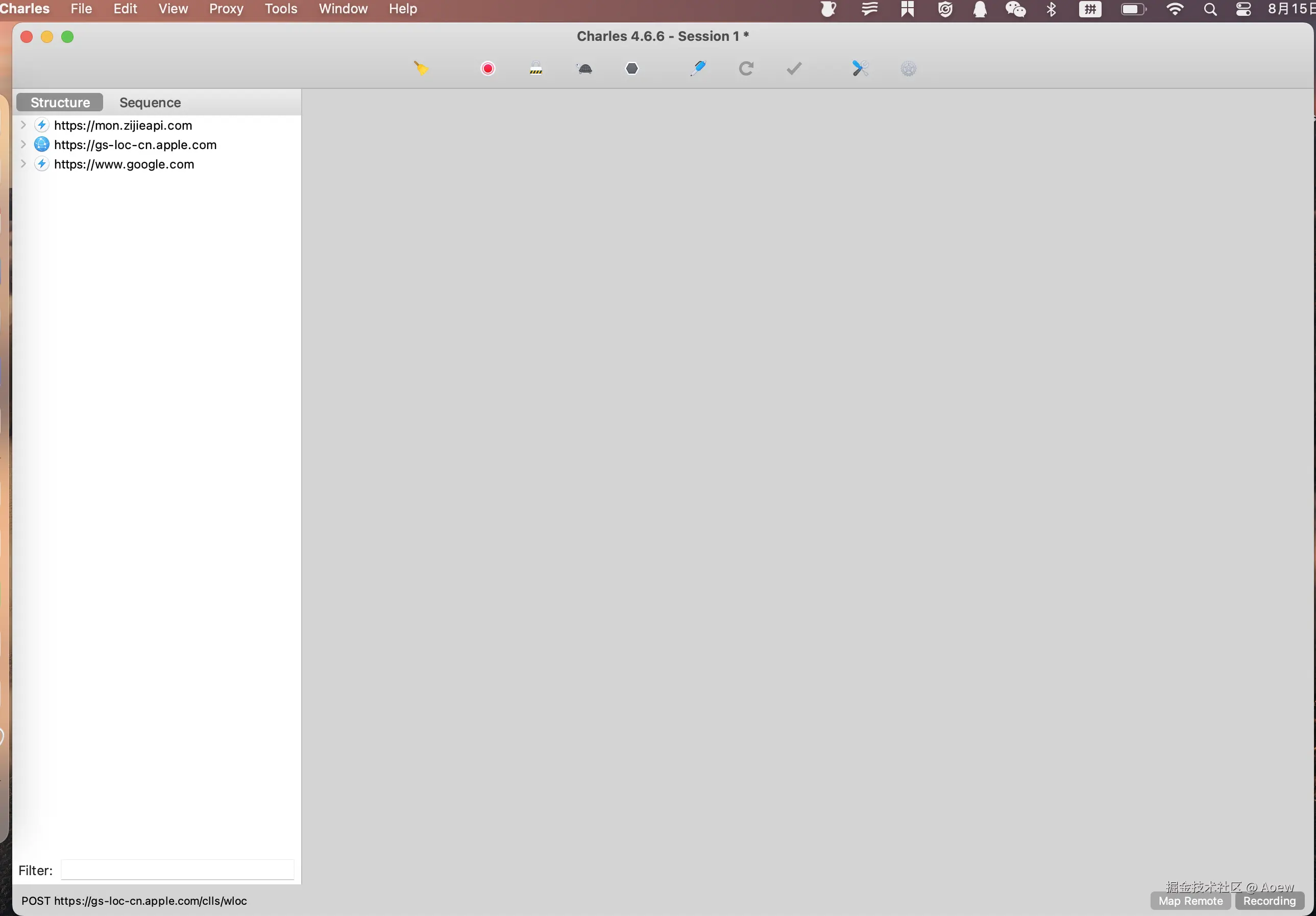Click the broom Clear Session icon
This screenshot has height=916, width=1316.
[421, 69]
